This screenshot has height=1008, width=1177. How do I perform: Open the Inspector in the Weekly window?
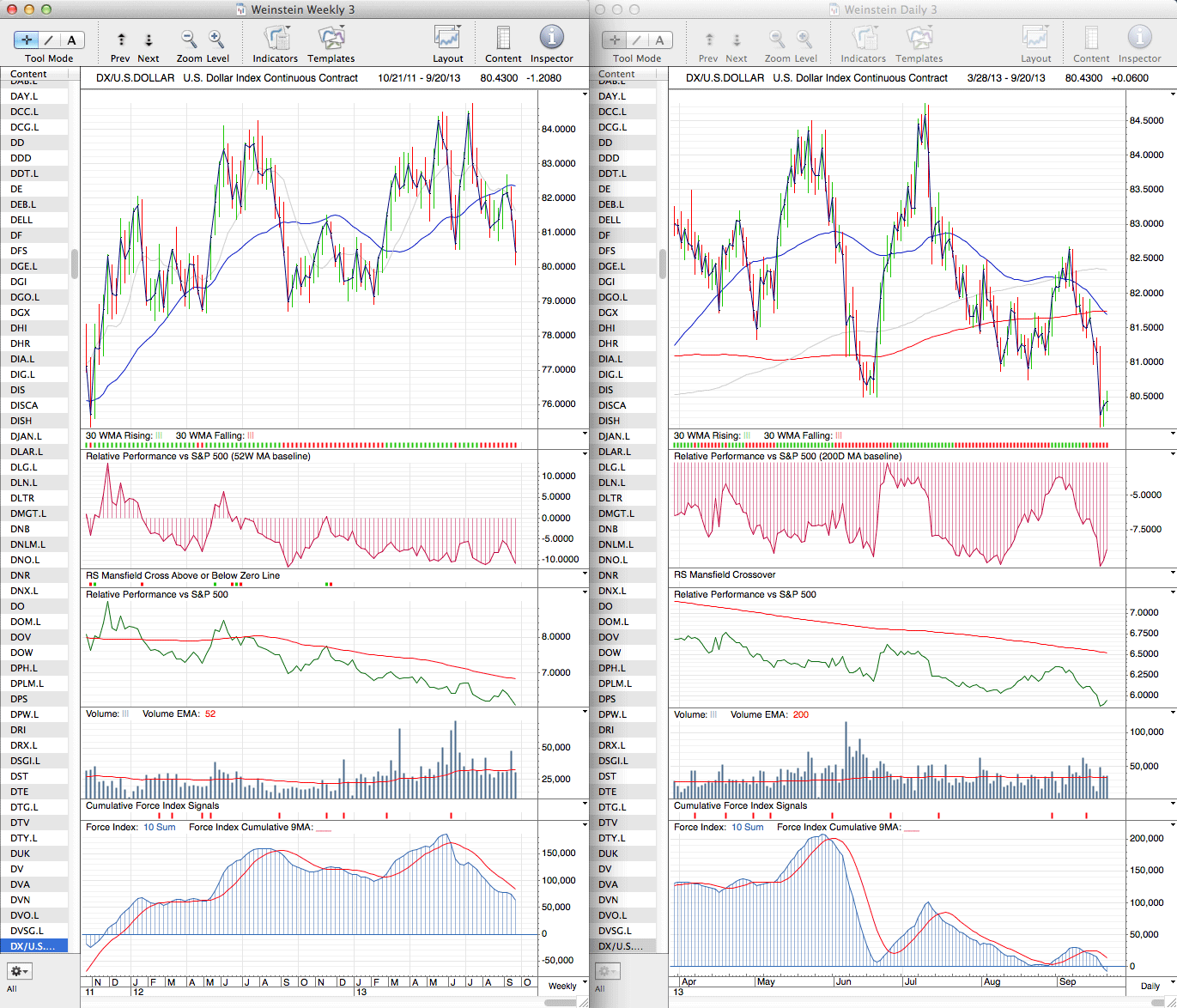pos(551,38)
